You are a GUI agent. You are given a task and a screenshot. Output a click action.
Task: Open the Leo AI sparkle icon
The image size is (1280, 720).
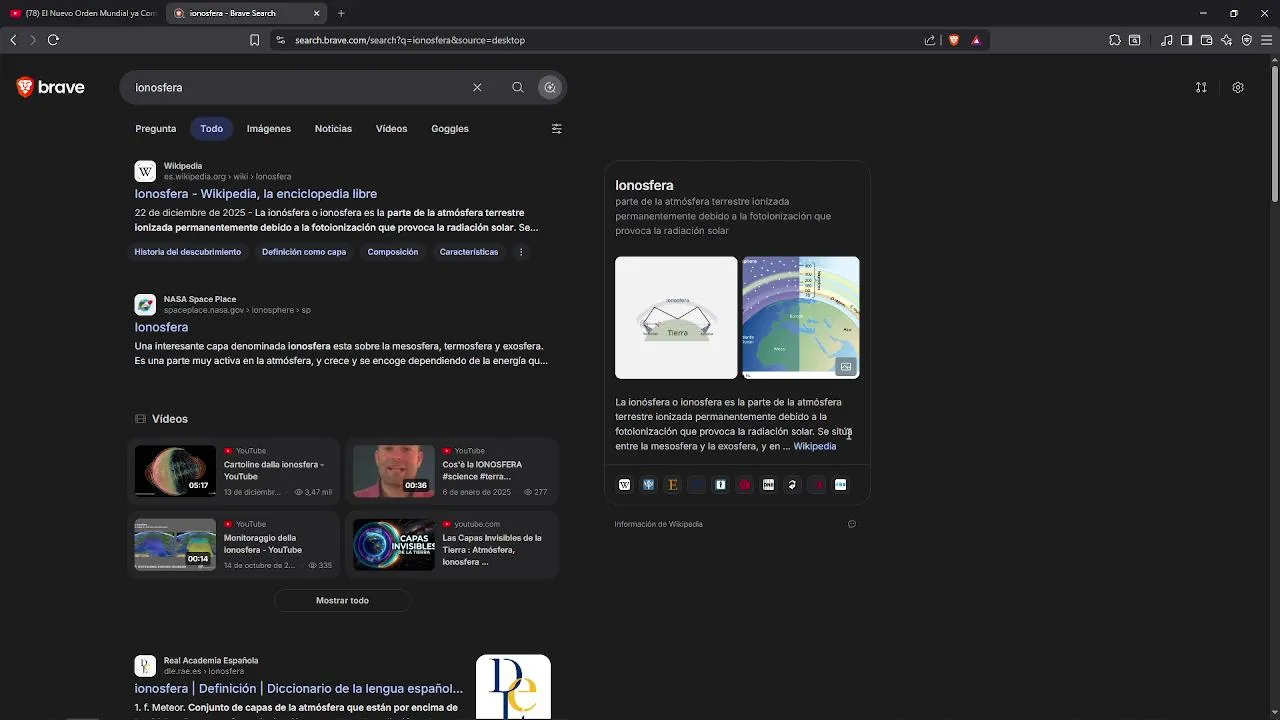point(1227,40)
